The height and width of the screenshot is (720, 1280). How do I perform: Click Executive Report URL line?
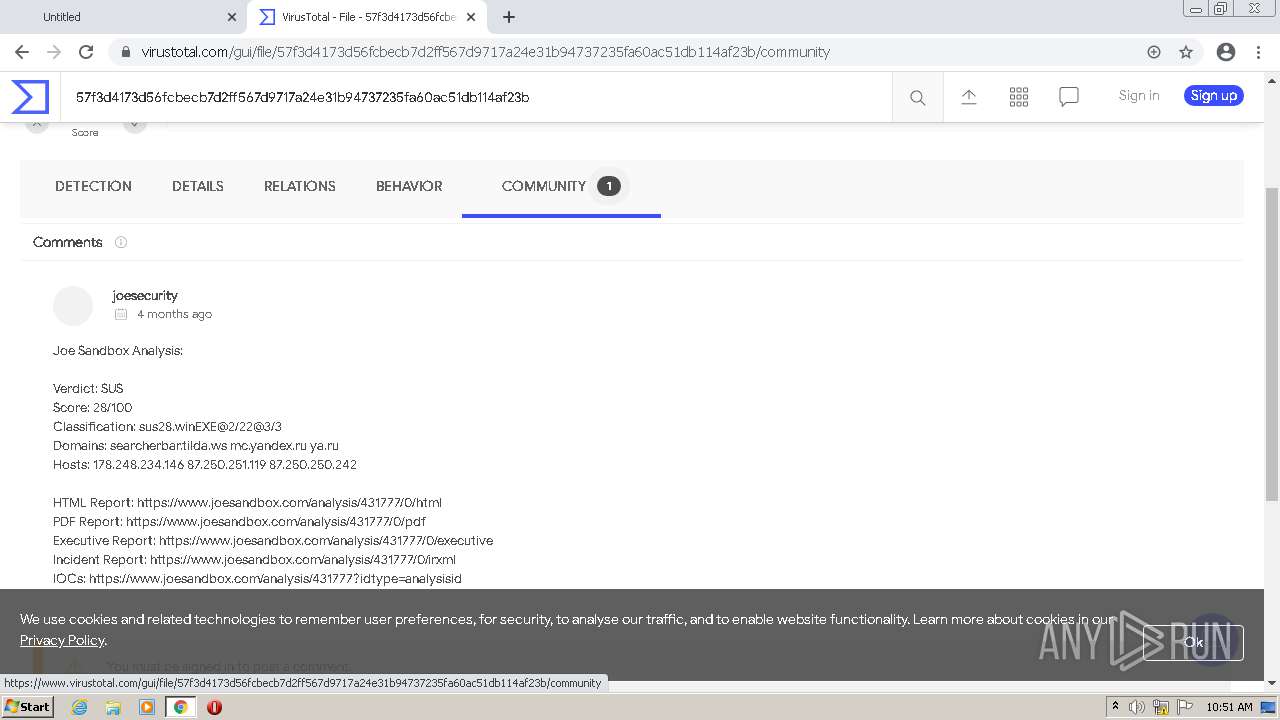tap(273, 541)
